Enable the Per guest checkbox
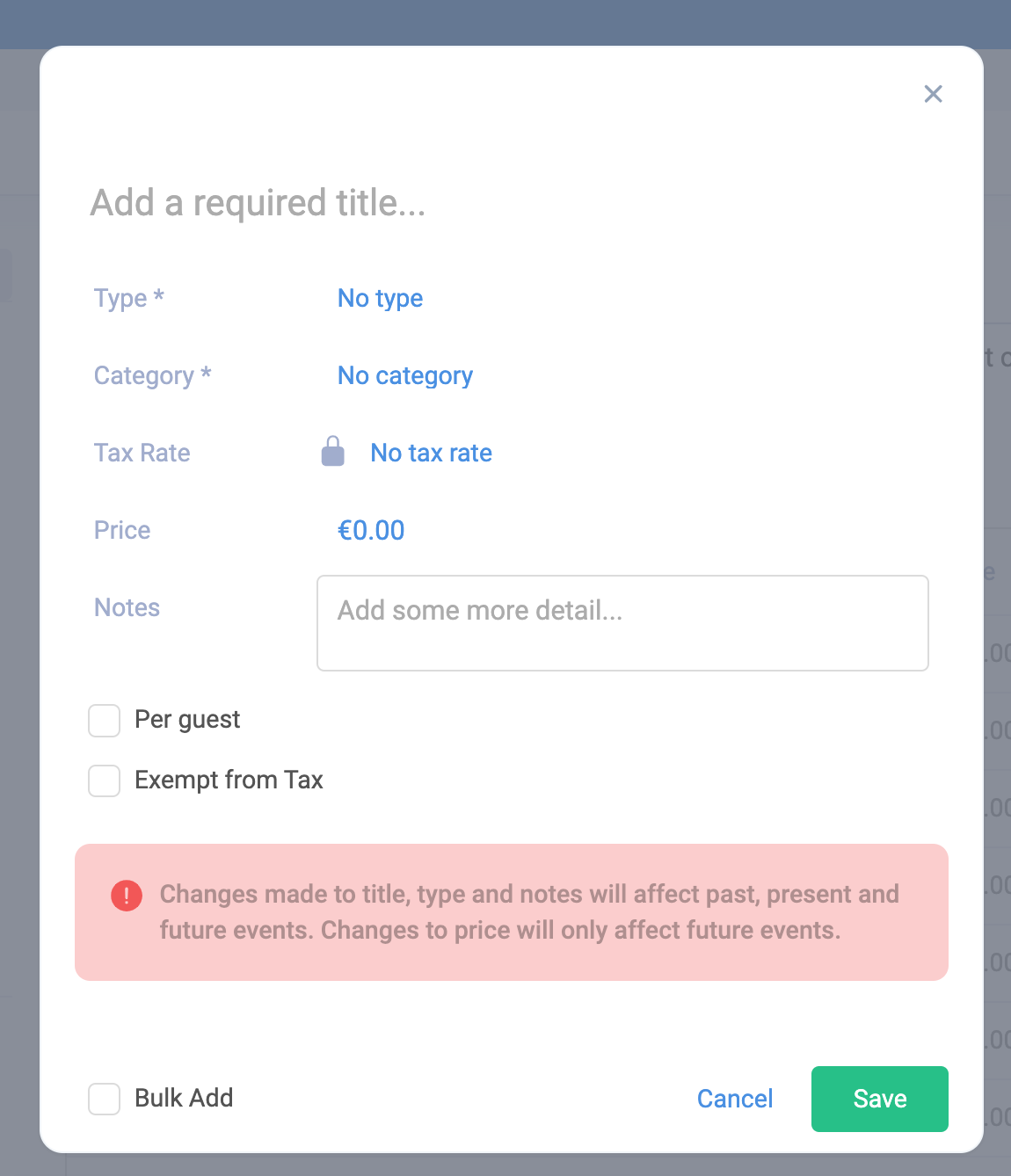Screen dimensions: 1011x1176 pos(104,720)
